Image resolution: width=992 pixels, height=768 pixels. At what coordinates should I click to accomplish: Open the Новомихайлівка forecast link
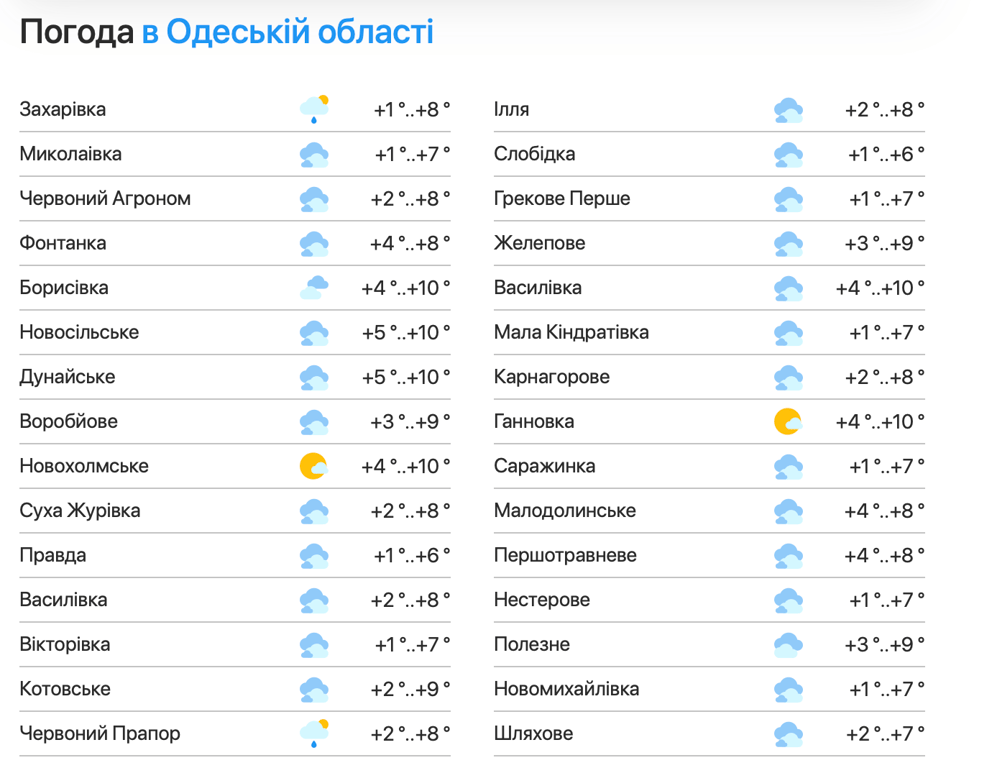tap(566, 689)
